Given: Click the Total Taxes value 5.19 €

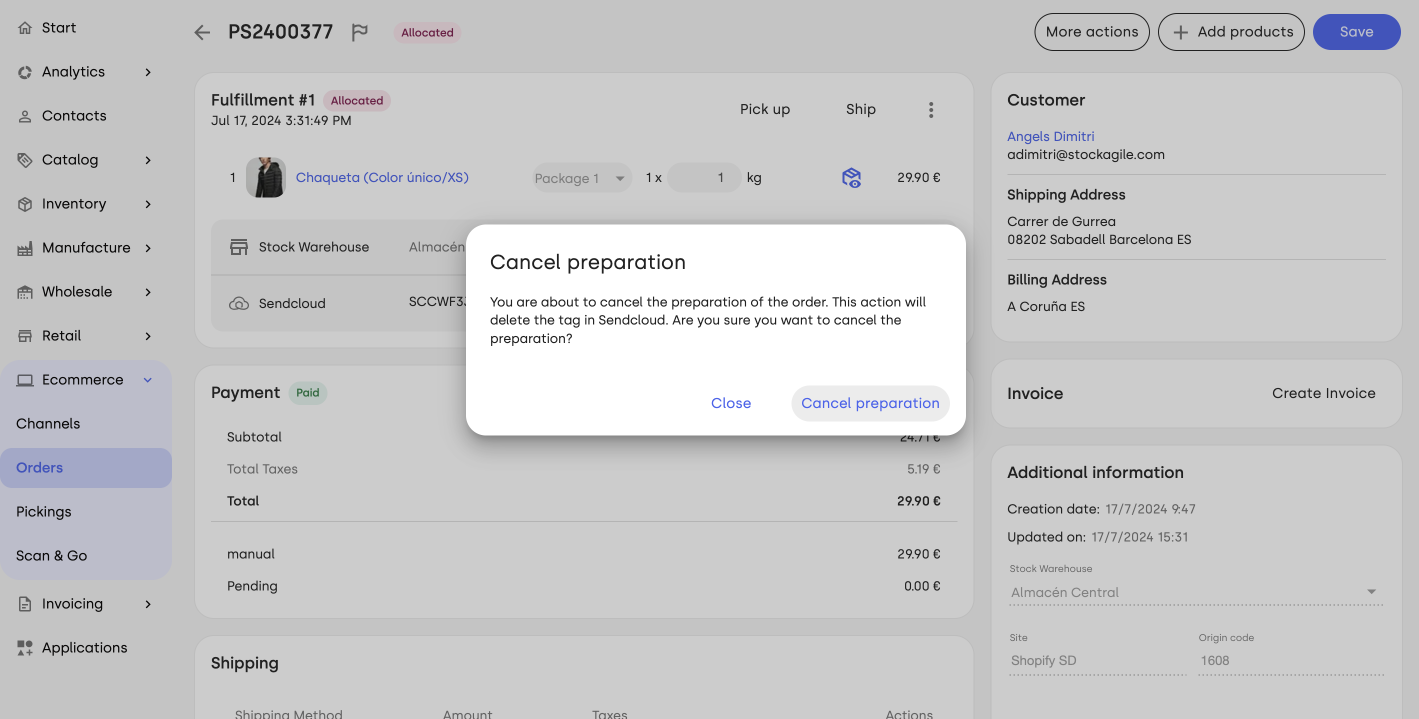Looking at the screenshot, I should (x=924, y=469).
